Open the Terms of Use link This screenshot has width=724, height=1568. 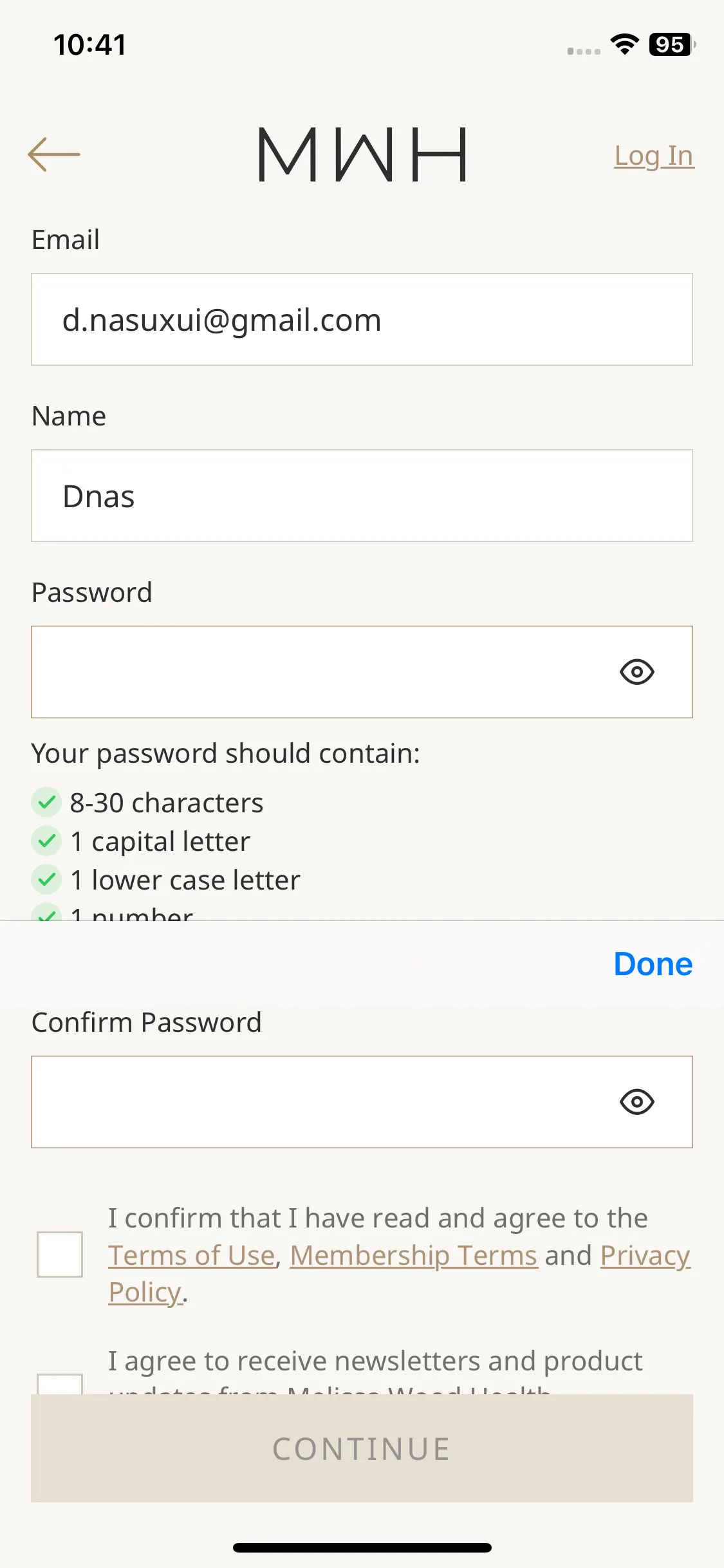point(192,1255)
